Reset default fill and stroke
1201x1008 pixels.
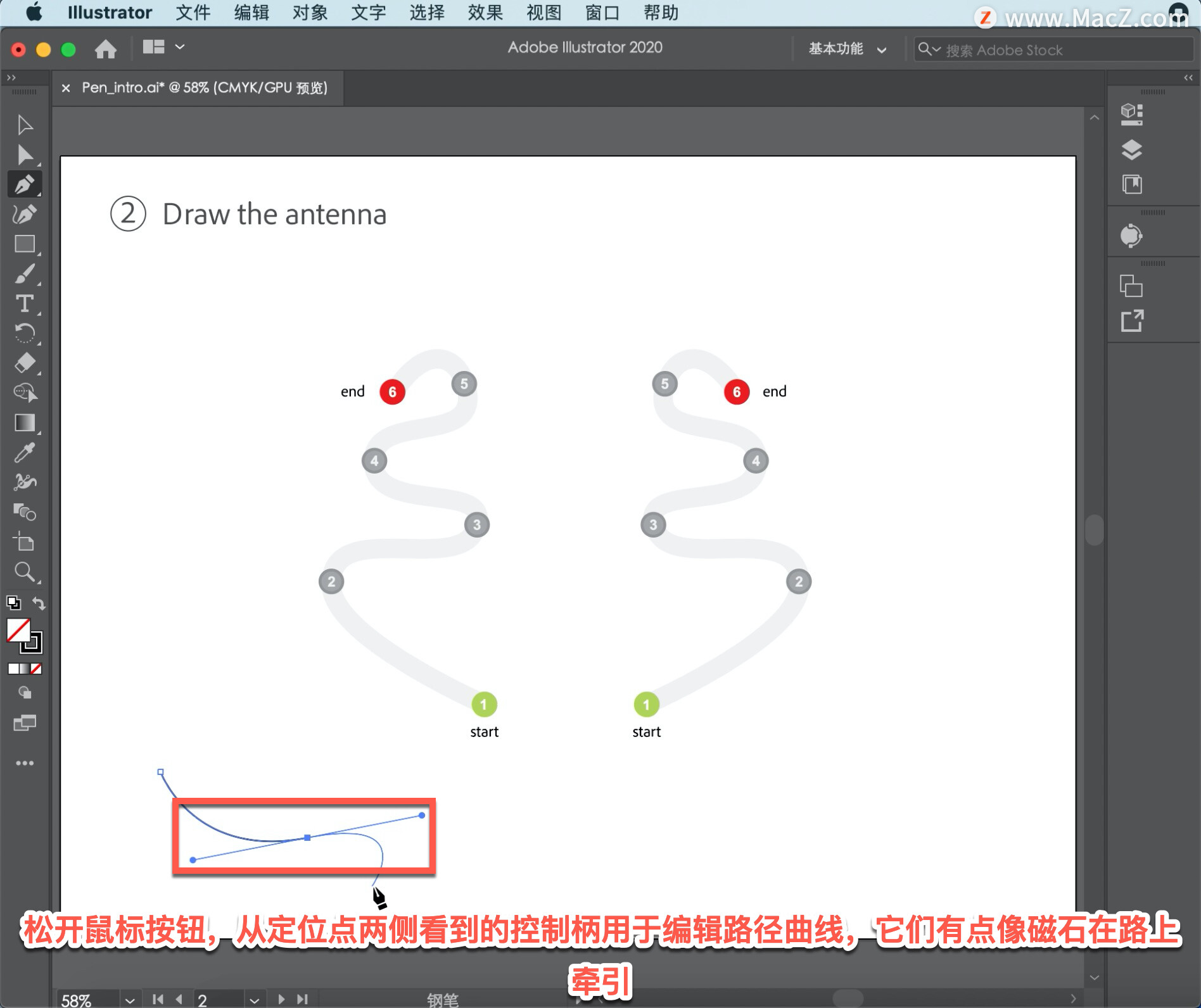pyautogui.click(x=13, y=602)
